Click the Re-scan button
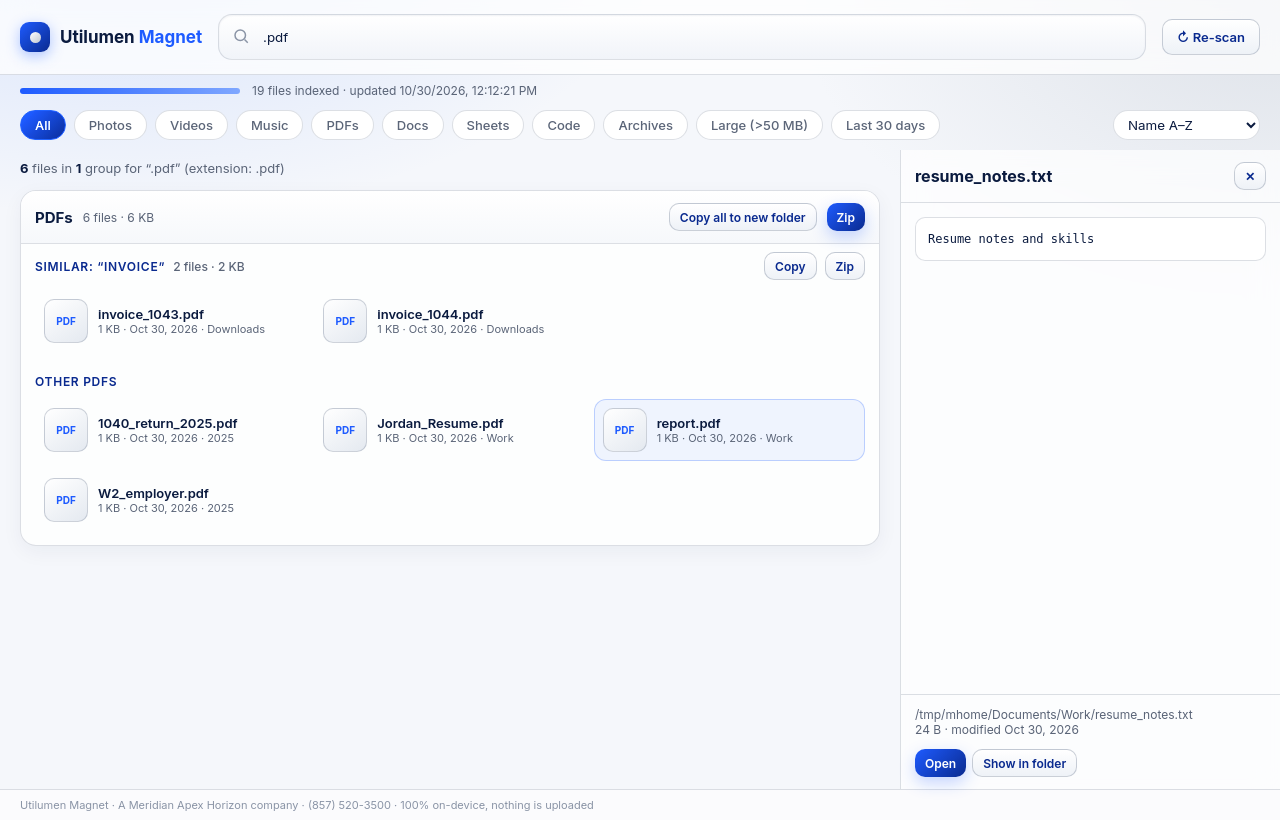Viewport: 1280px width, 820px height. (x=1211, y=37)
